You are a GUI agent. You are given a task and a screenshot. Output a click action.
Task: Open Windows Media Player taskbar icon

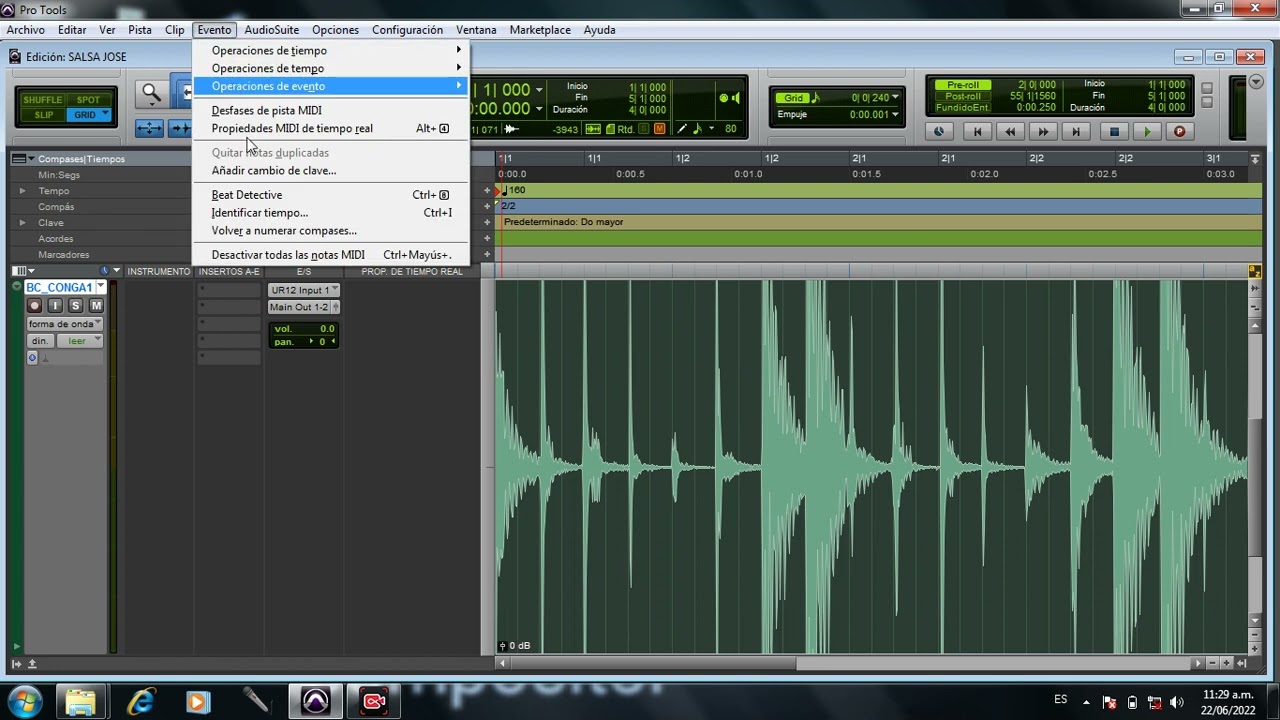pyautogui.click(x=198, y=701)
